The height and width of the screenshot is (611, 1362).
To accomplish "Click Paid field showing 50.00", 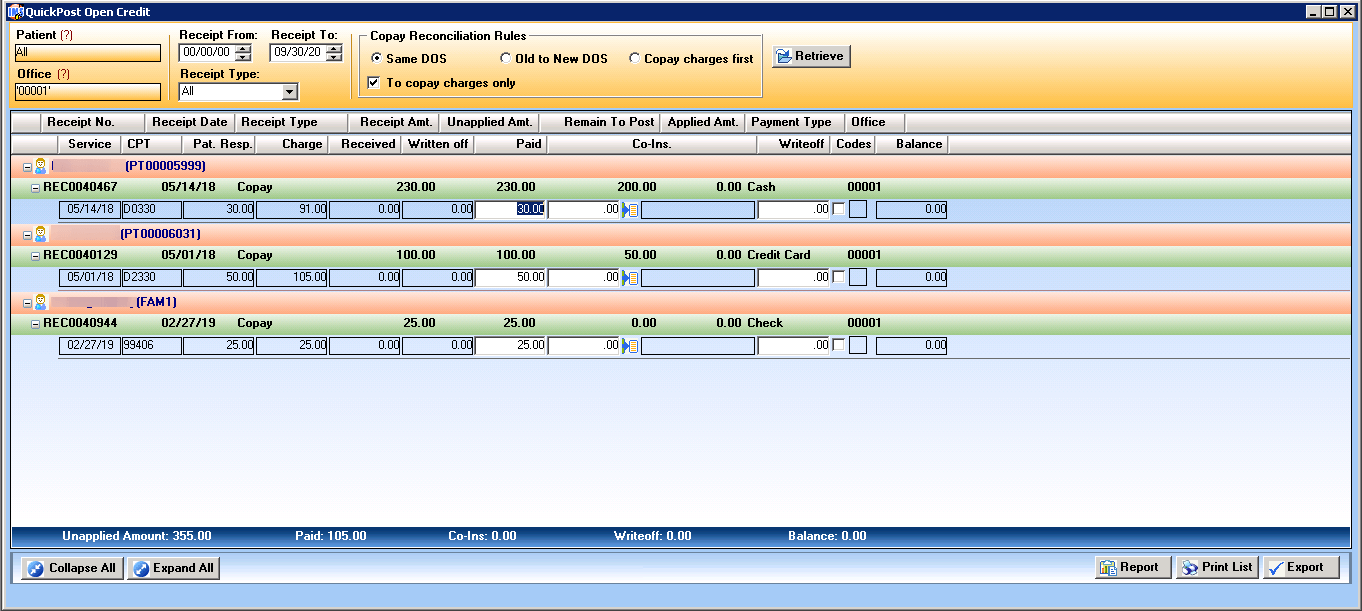I will (511, 277).
